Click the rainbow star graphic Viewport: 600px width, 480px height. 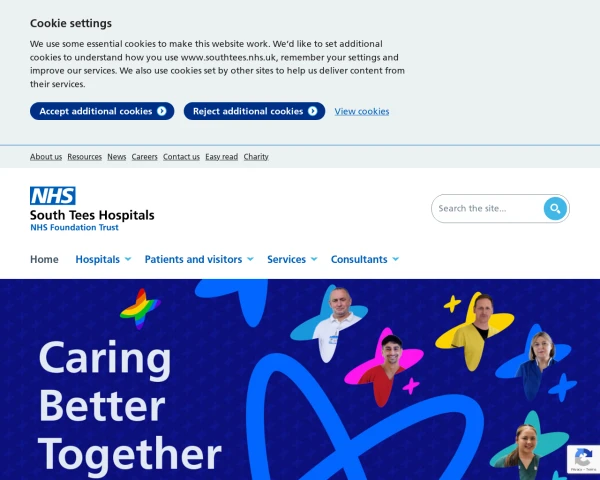point(140,309)
